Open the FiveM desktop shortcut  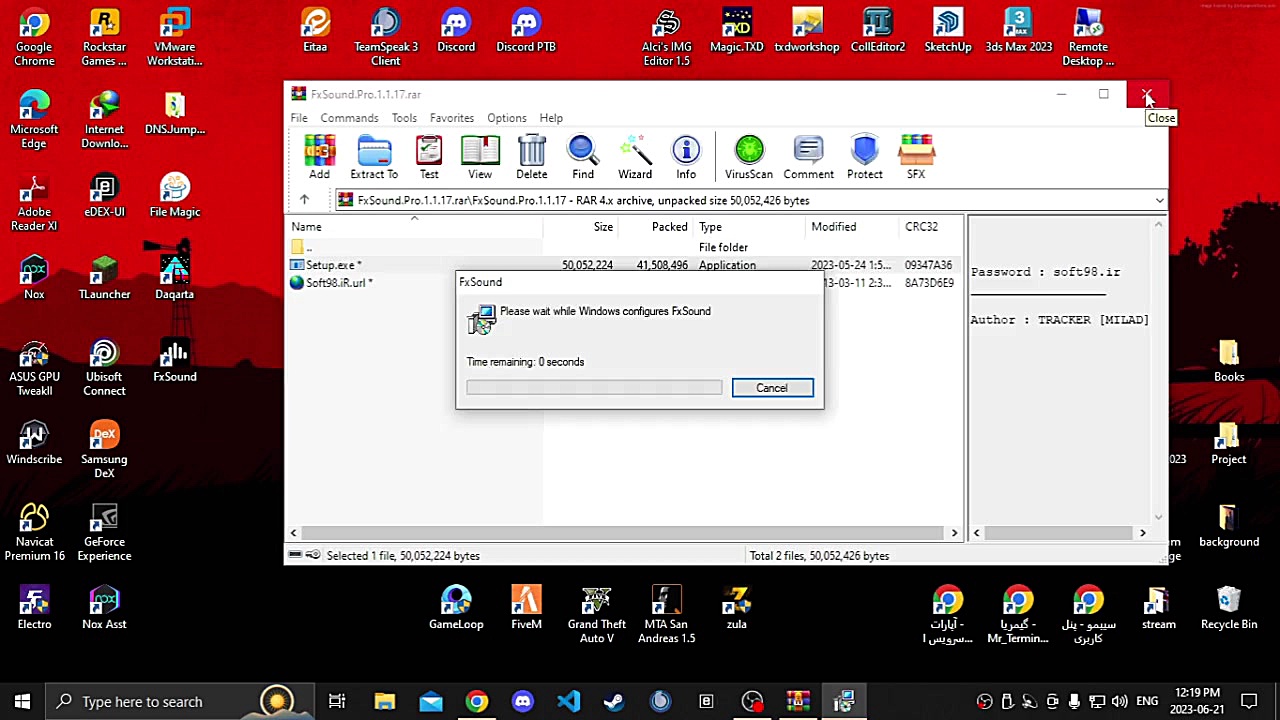click(526, 608)
